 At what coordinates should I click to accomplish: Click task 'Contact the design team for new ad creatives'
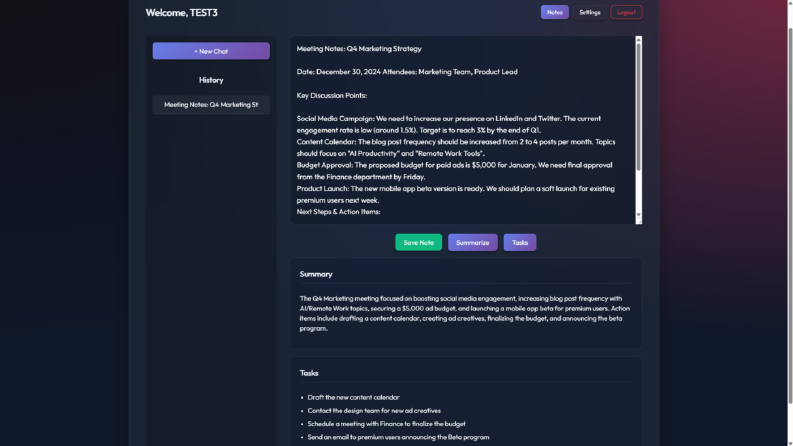(x=374, y=411)
